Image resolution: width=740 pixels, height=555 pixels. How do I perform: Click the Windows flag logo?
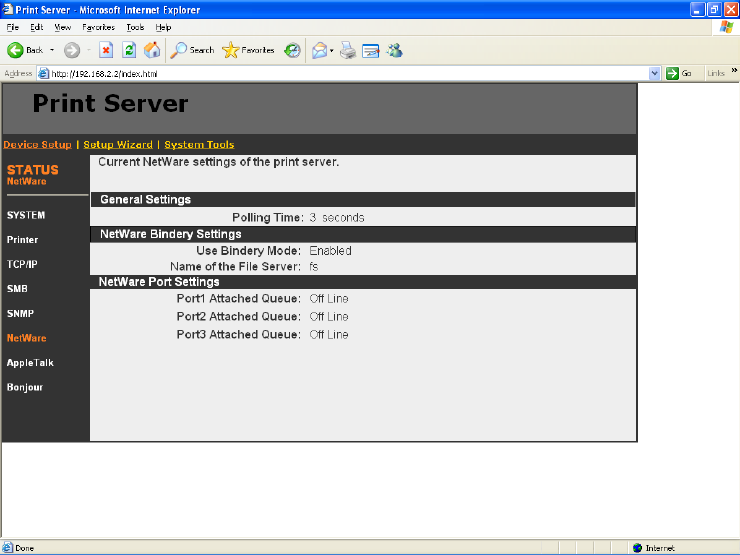[x=726, y=27]
